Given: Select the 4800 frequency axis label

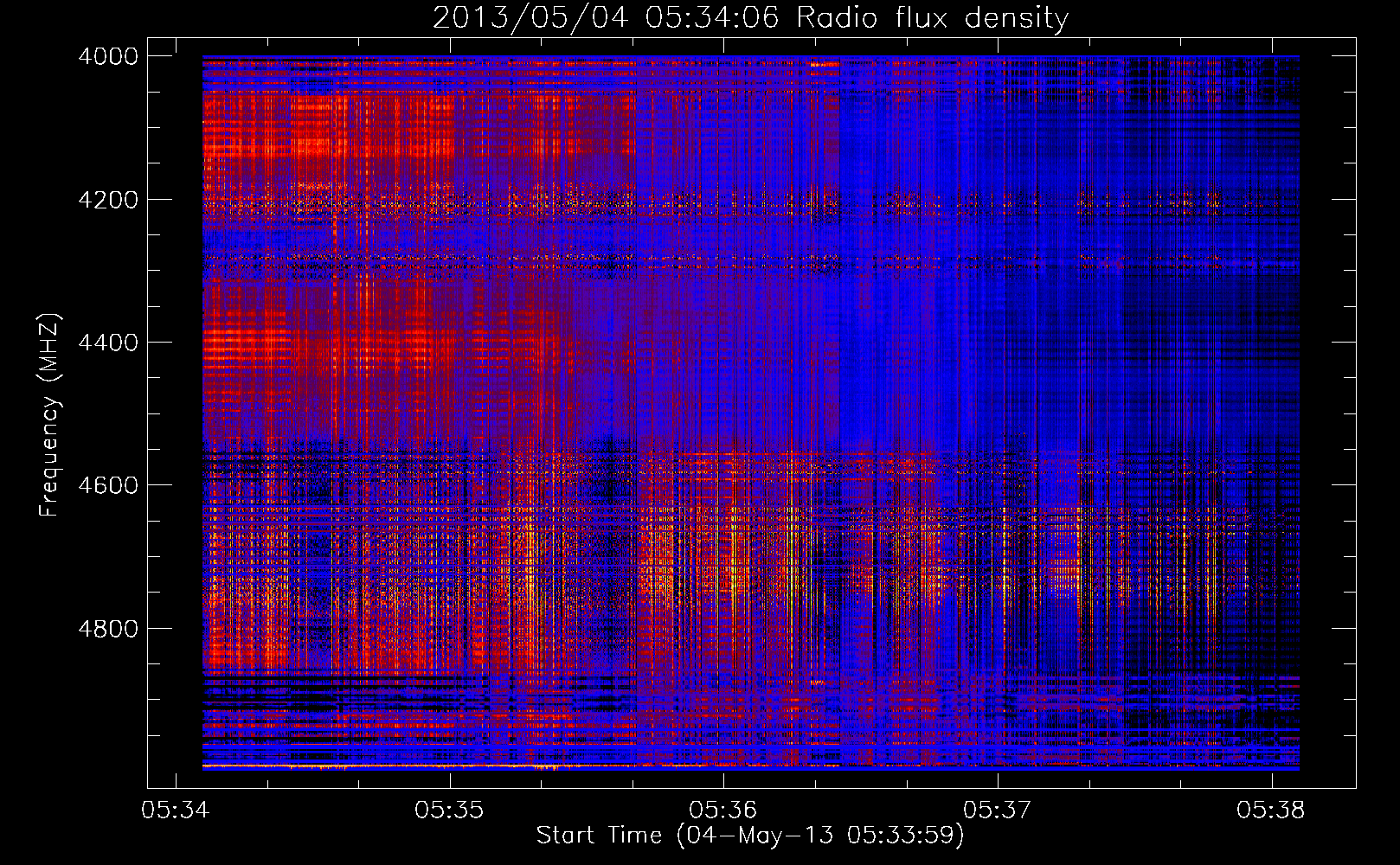Looking at the screenshot, I should coord(108,628).
